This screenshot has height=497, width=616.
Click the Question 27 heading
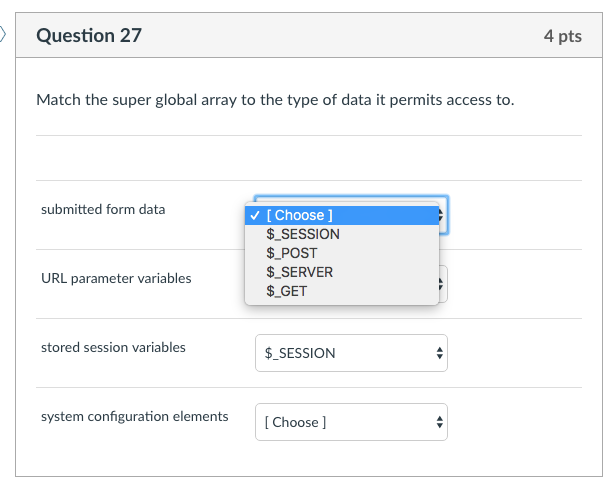coord(89,36)
